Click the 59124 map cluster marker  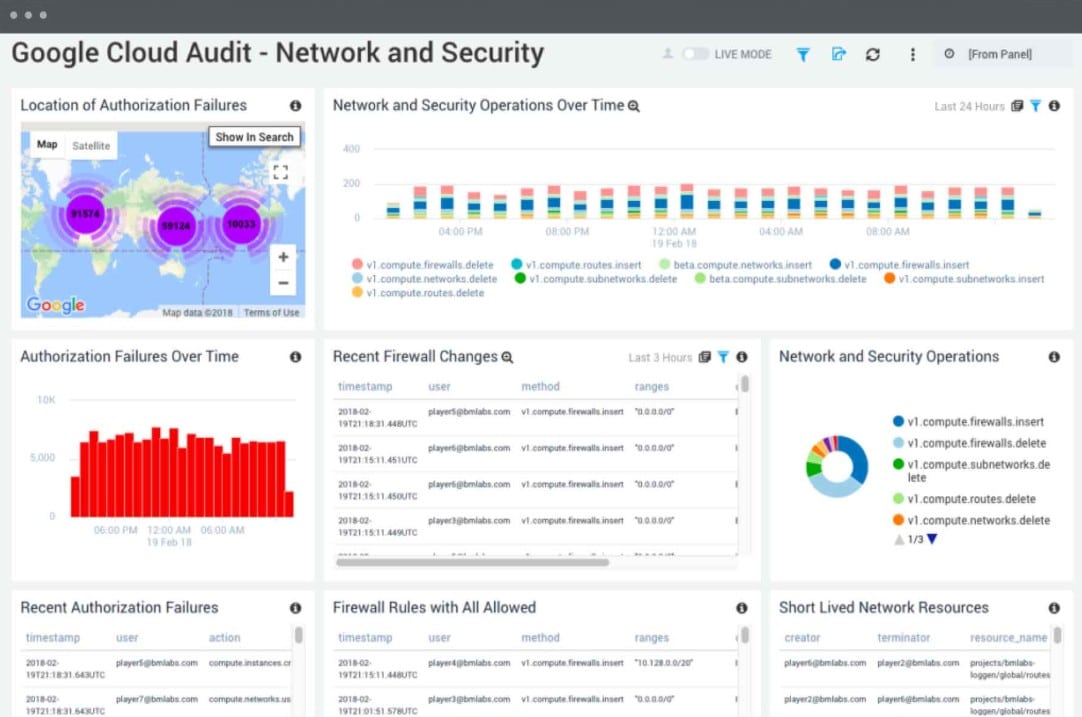click(x=176, y=226)
